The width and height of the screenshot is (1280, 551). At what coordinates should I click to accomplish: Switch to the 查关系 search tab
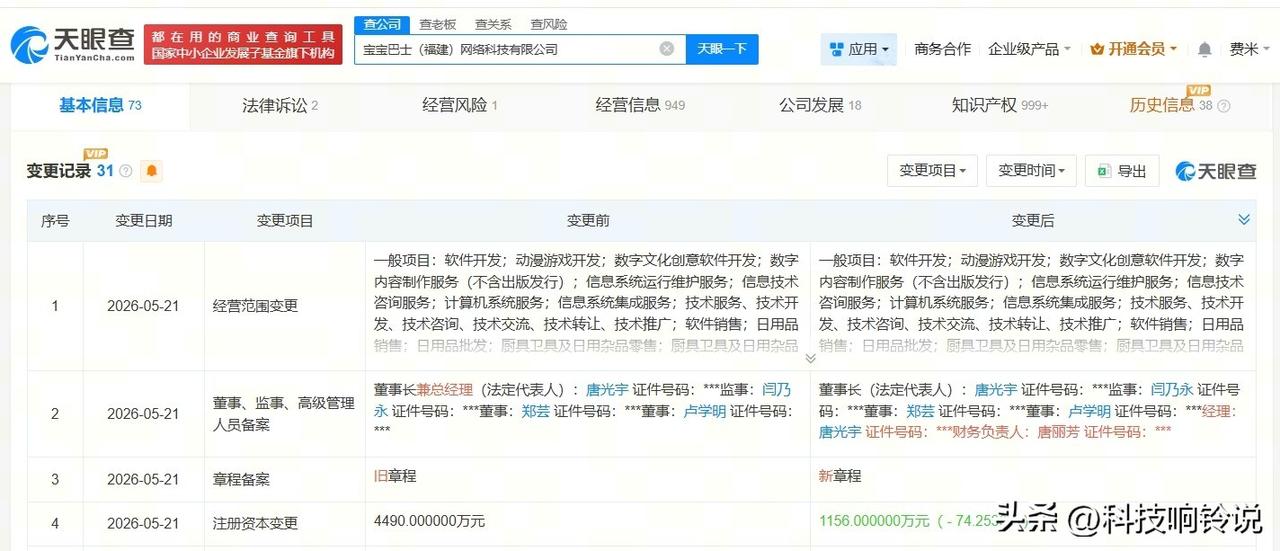(493, 24)
